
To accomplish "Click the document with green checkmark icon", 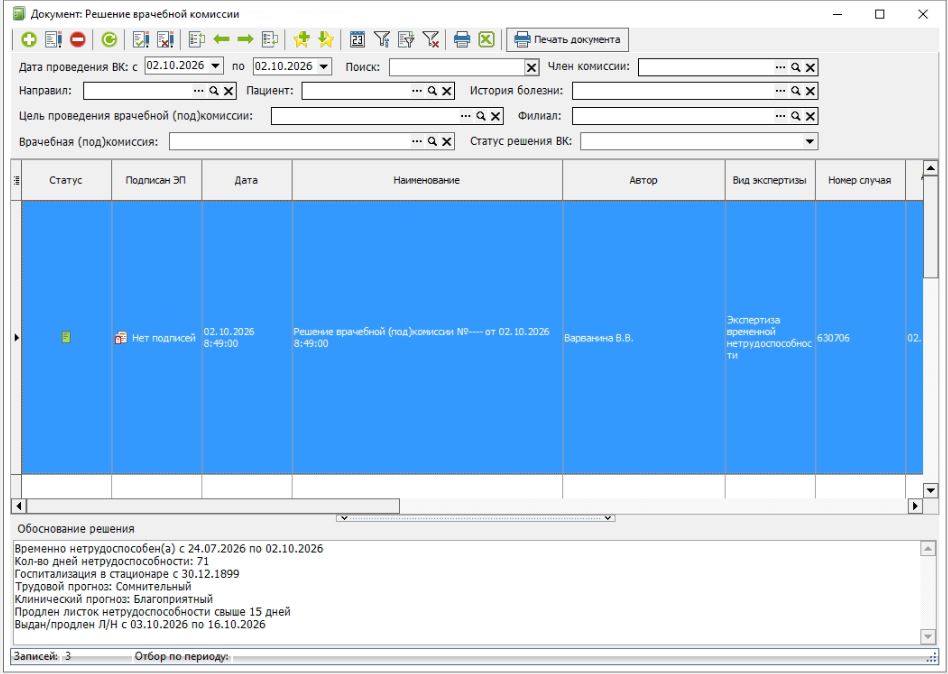I will pyautogui.click(x=141, y=40).
